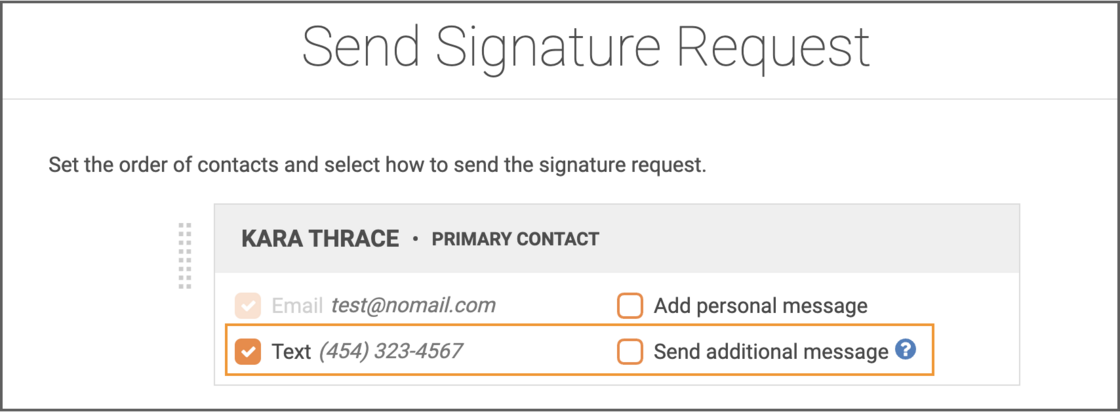The width and height of the screenshot is (1120, 412).
Task: Click the grey contact card header bar
Action: click(616, 238)
